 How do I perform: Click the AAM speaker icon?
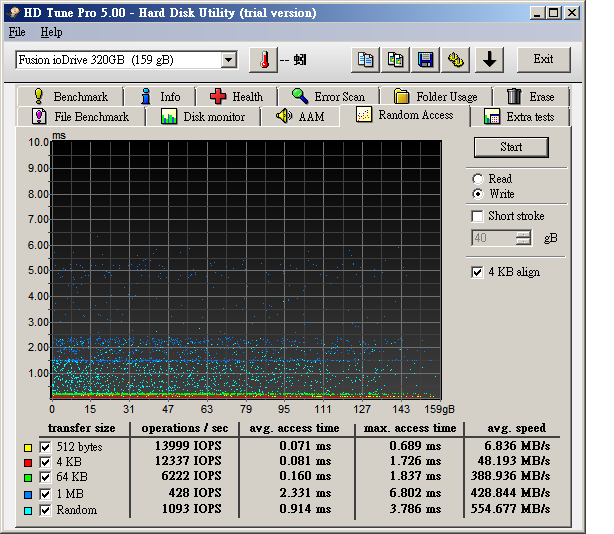284,116
